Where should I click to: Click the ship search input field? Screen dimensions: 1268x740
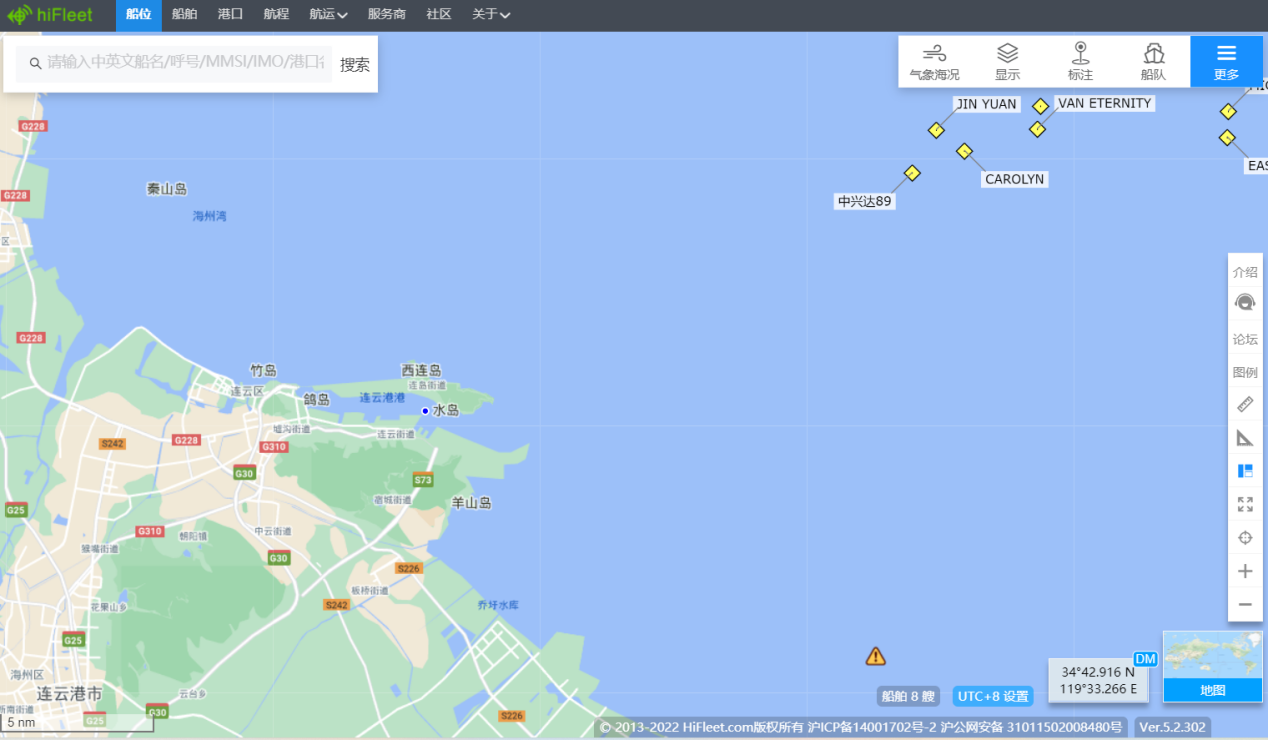point(174,63)
